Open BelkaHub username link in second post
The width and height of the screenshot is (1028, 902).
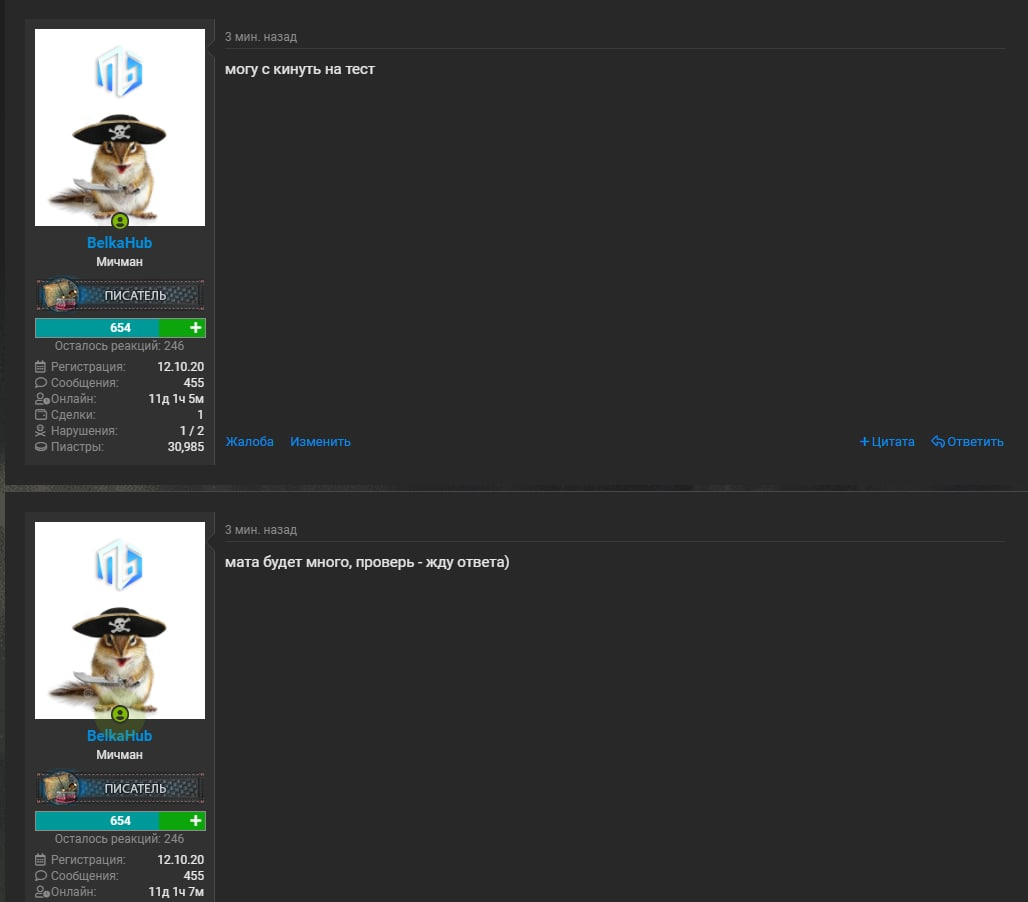[x=119, y=735]
